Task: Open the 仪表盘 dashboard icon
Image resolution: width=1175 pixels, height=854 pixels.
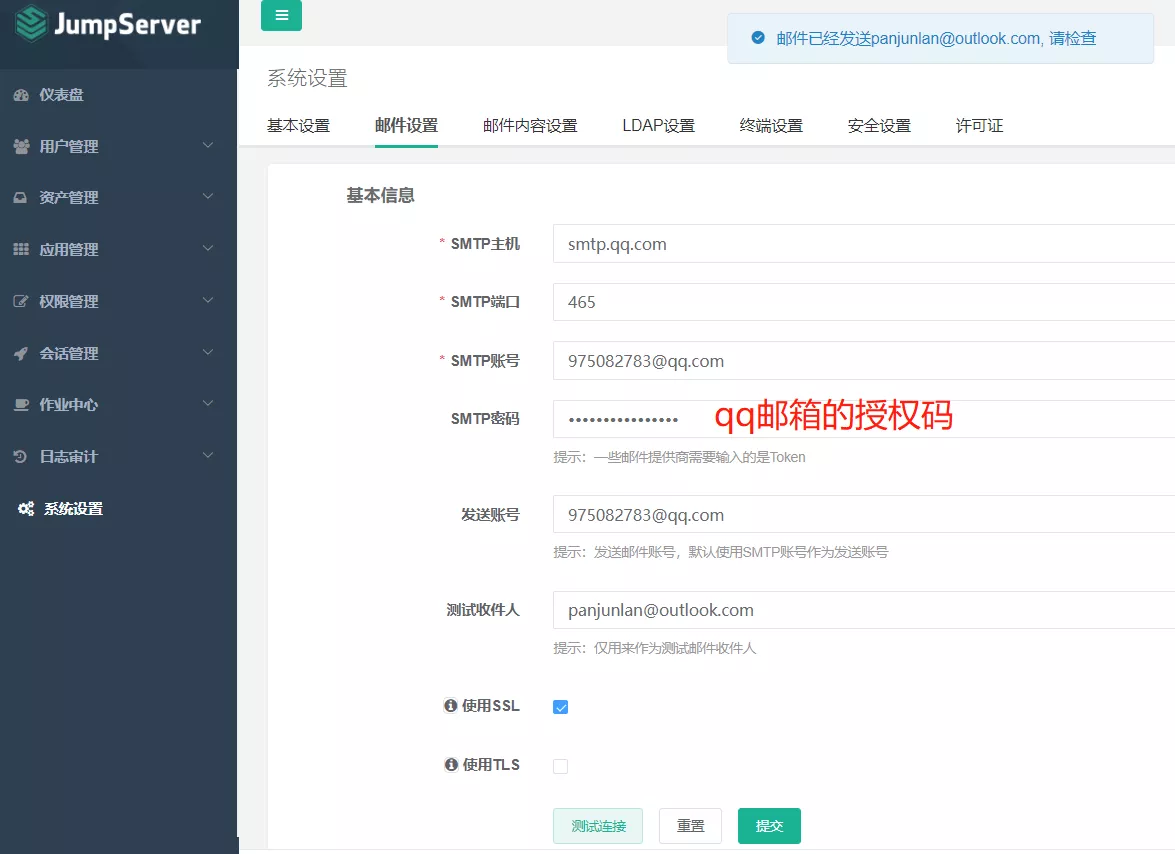Action: pos(21,95)
